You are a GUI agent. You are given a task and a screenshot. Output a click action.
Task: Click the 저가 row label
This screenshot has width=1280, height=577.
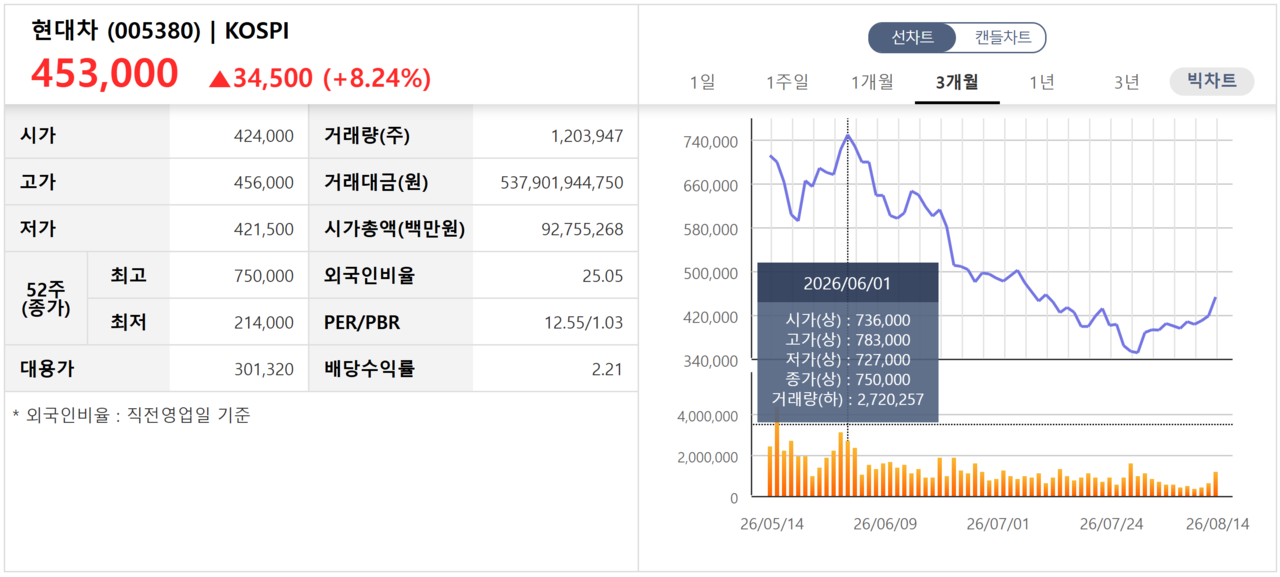coord(38,229)
